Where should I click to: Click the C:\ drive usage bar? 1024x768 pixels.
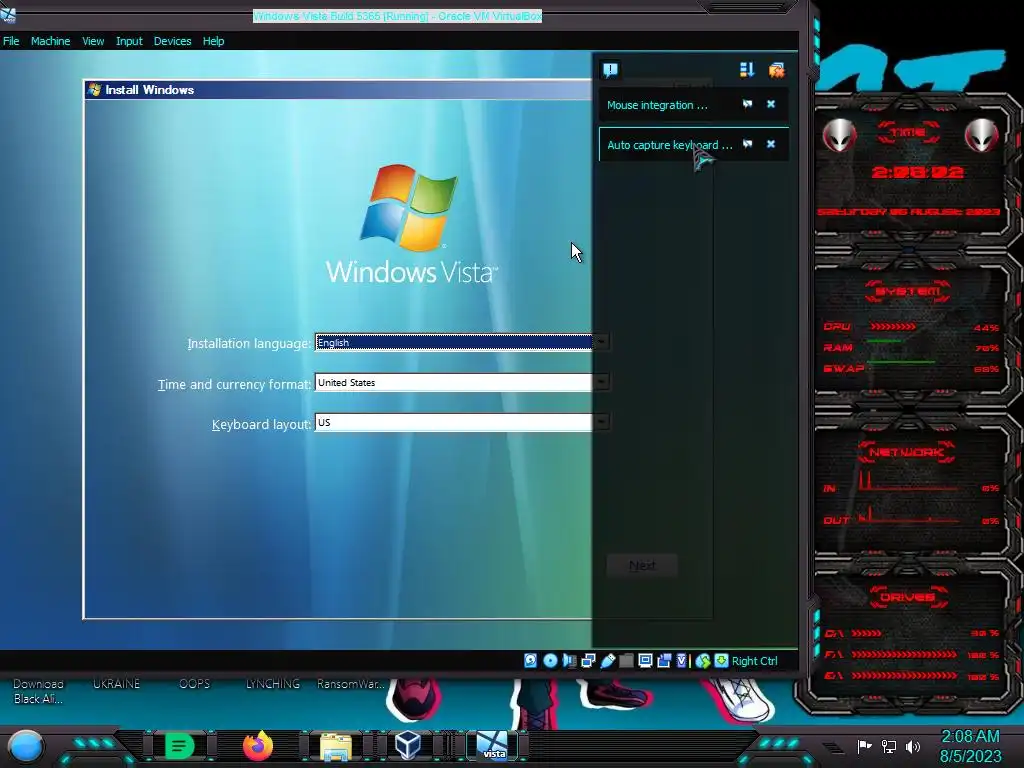pyautogui.click(x=867, y=633)
